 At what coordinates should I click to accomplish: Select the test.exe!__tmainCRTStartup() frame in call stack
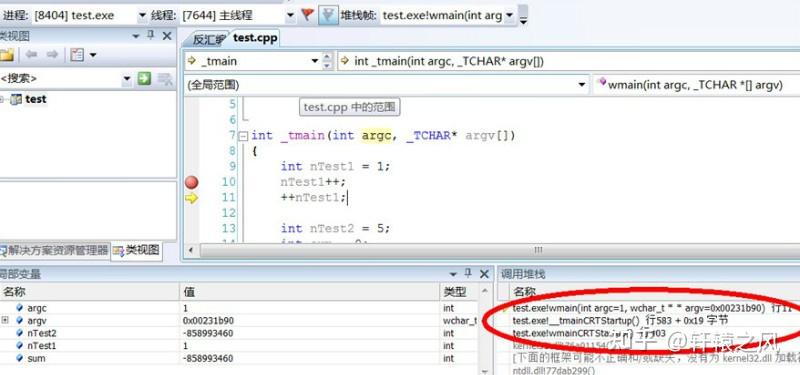tap(620, 320)
